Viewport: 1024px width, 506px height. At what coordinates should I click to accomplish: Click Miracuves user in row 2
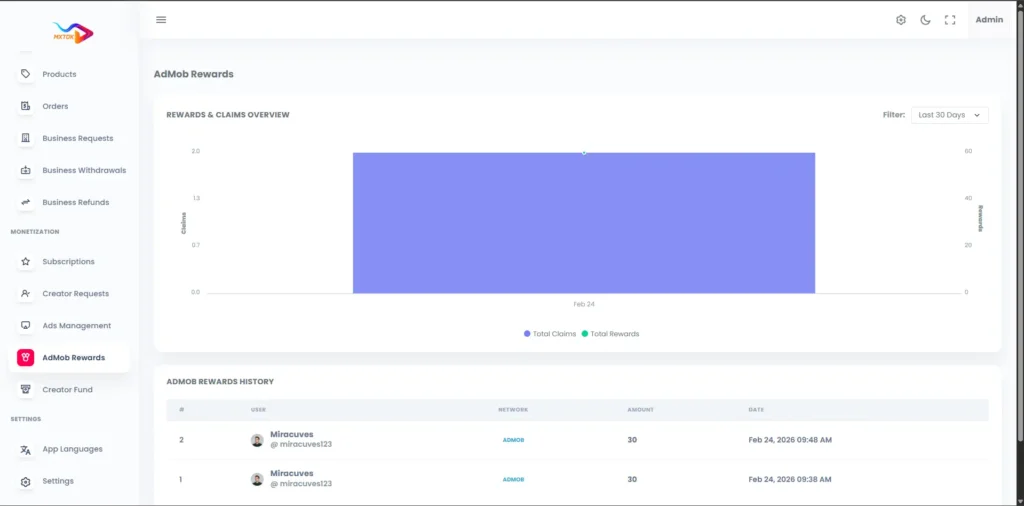(291, 435)
